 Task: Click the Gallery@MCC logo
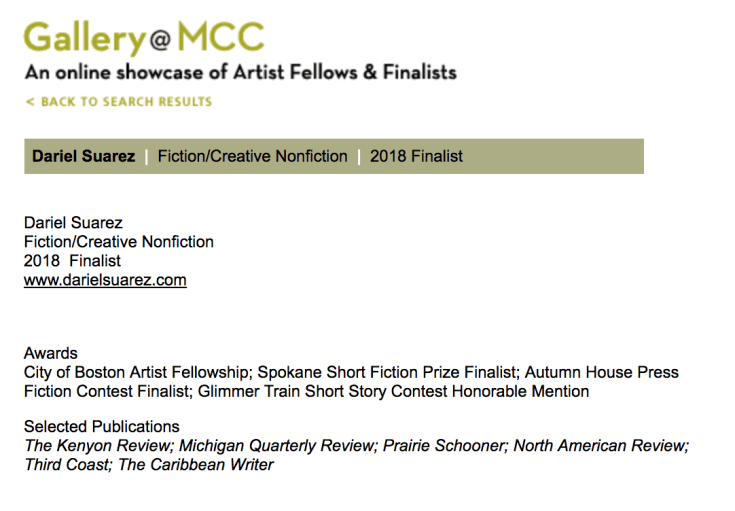tap(144, 38)
